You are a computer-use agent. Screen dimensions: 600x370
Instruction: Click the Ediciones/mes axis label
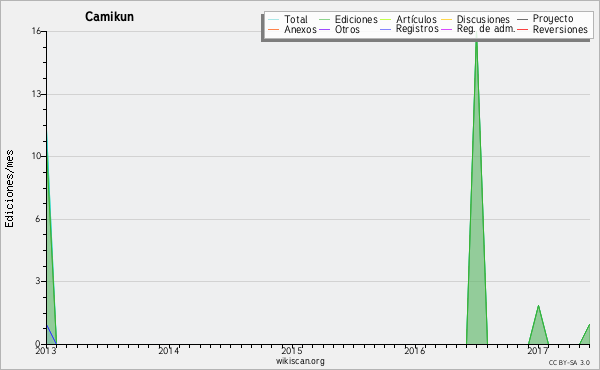[x=9, y=189]
